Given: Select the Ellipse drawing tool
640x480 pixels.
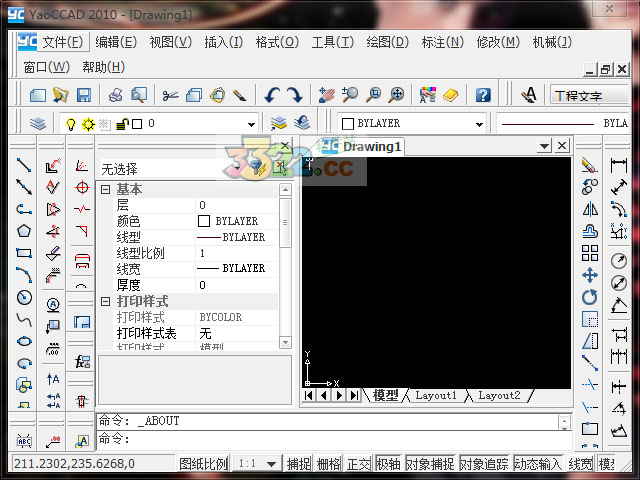Looking at the screenshot, I should (x=24, y=341).
